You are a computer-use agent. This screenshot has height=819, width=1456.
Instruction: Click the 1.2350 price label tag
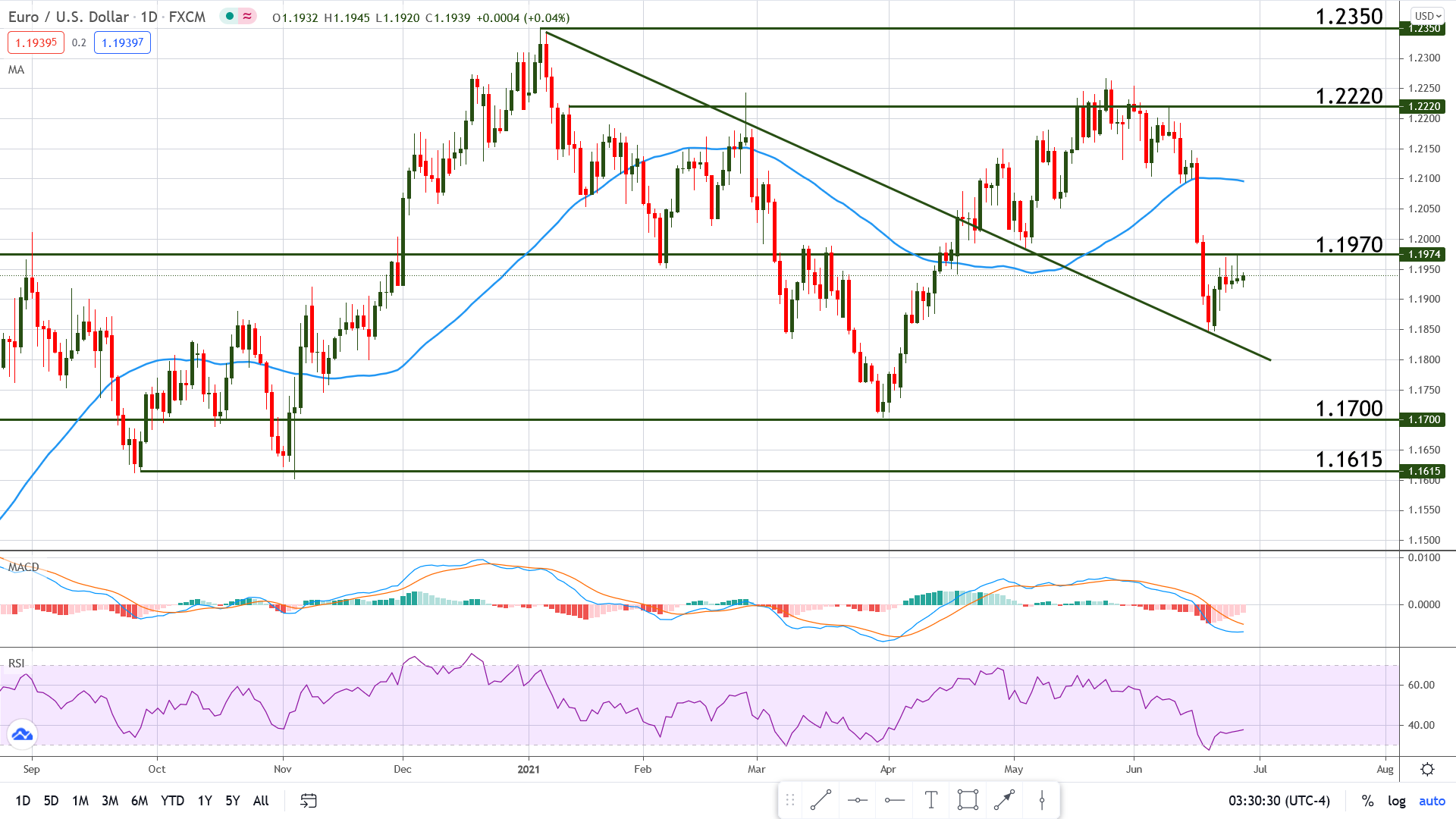click(x=1424, y=28)
